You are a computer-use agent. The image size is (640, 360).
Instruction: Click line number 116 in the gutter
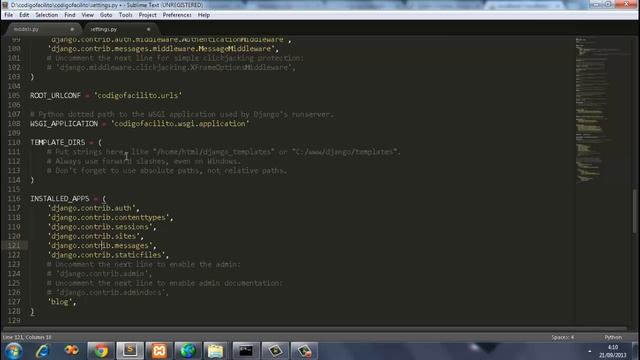tap(14, 199)
